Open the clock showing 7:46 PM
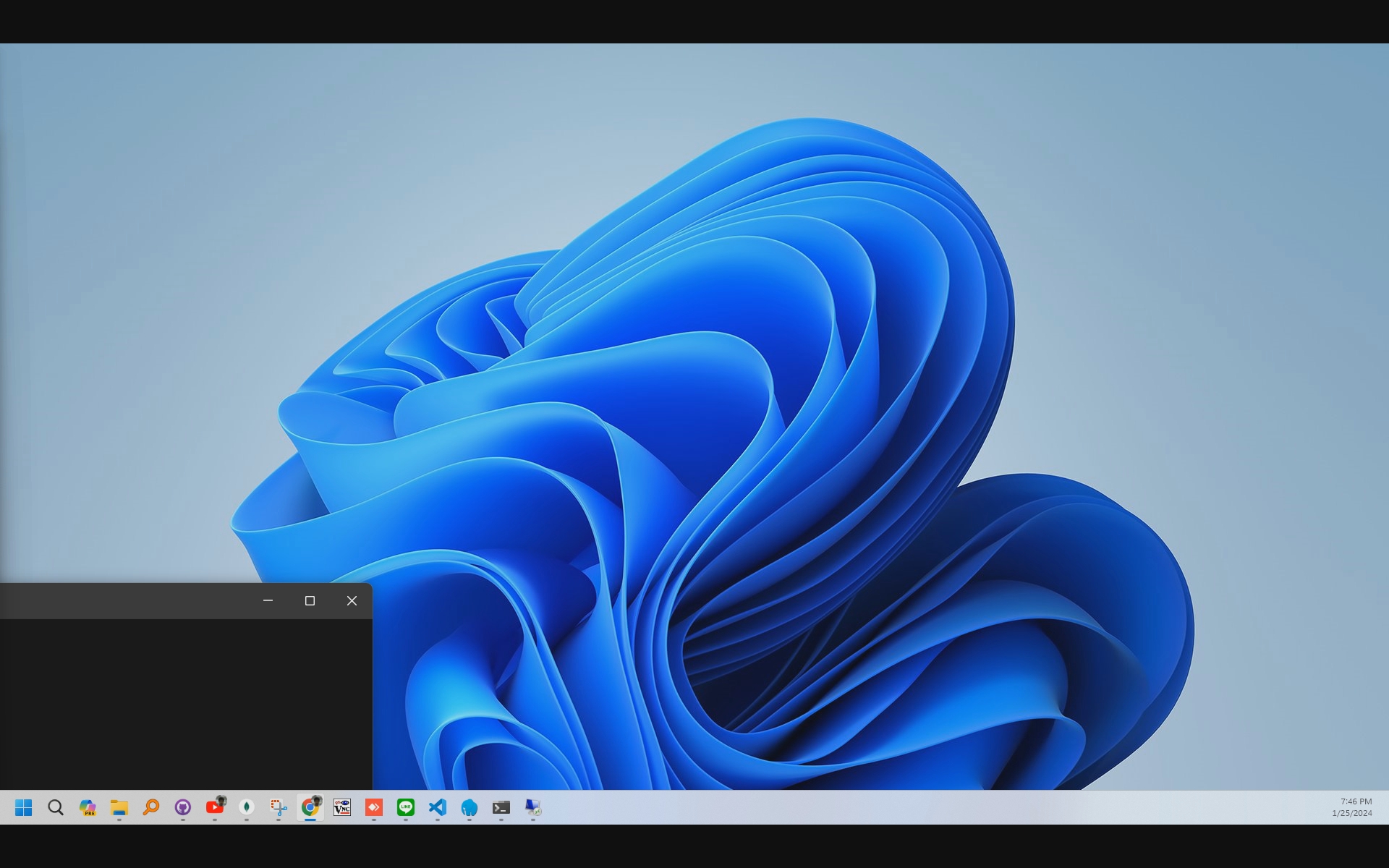This screenshot has height=868, width=1389. click(x=1352, y=807)
